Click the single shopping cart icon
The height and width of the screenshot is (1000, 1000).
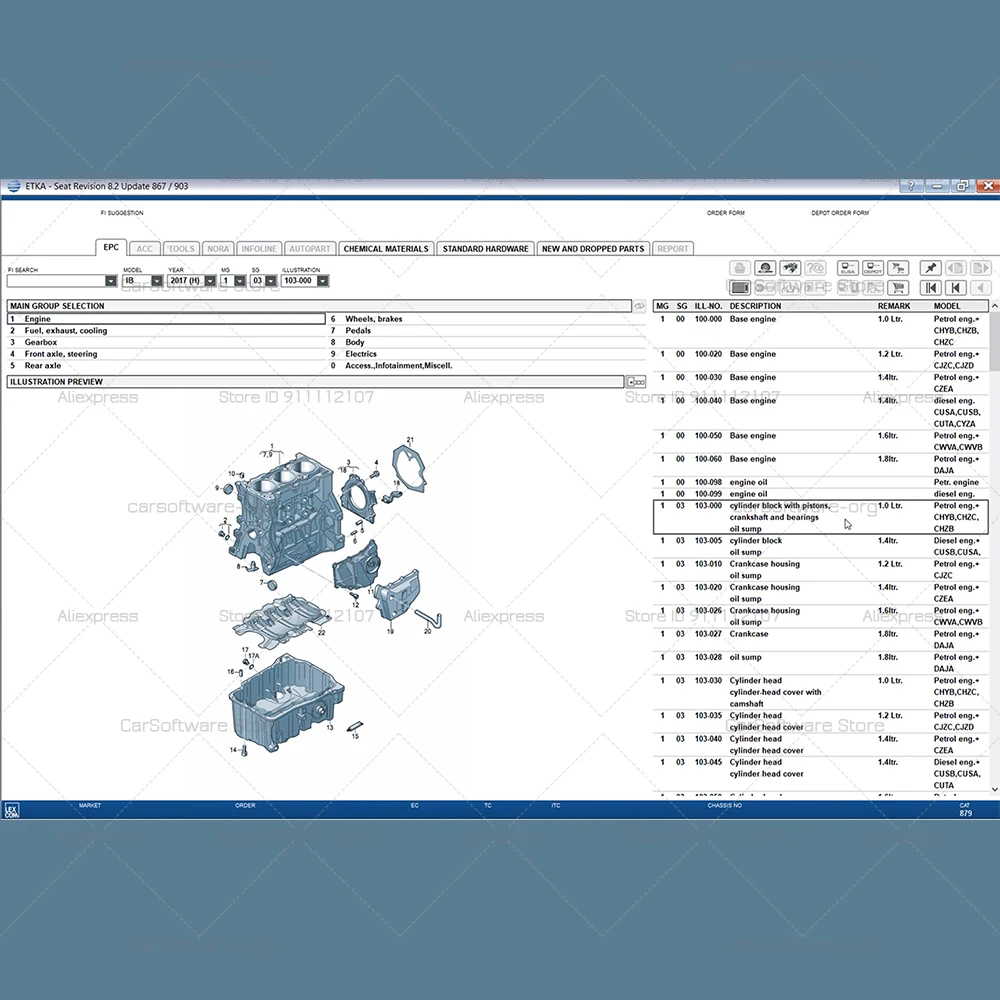898,288
